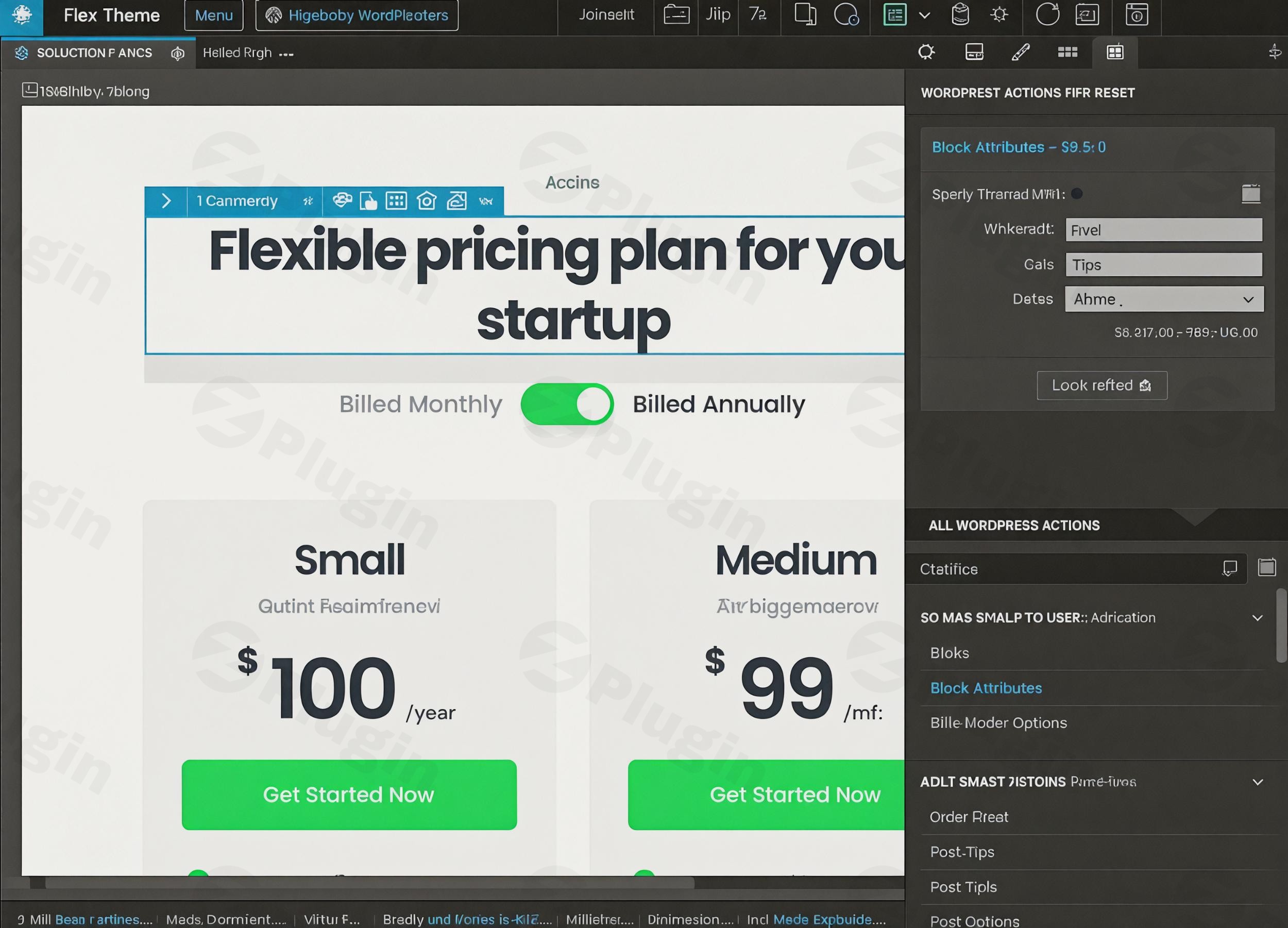Screen dimensions: 1288x928
Task: Click the sparkle icon after Canmerdy label
Action: tap(308, 201)
